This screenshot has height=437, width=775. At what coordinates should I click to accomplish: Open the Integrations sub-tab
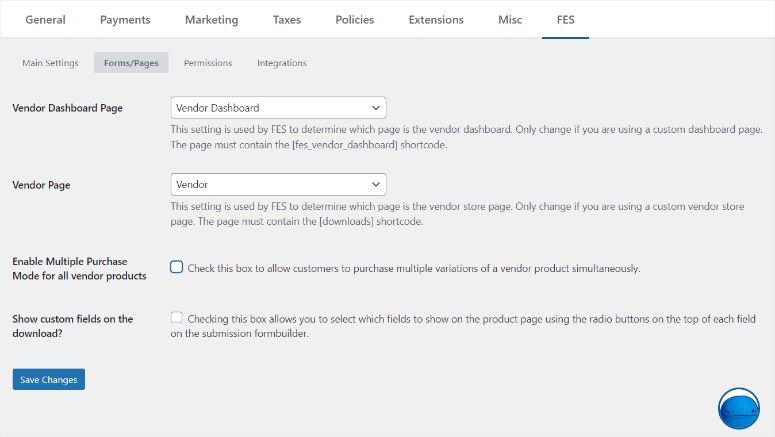[x=282, y=63]
